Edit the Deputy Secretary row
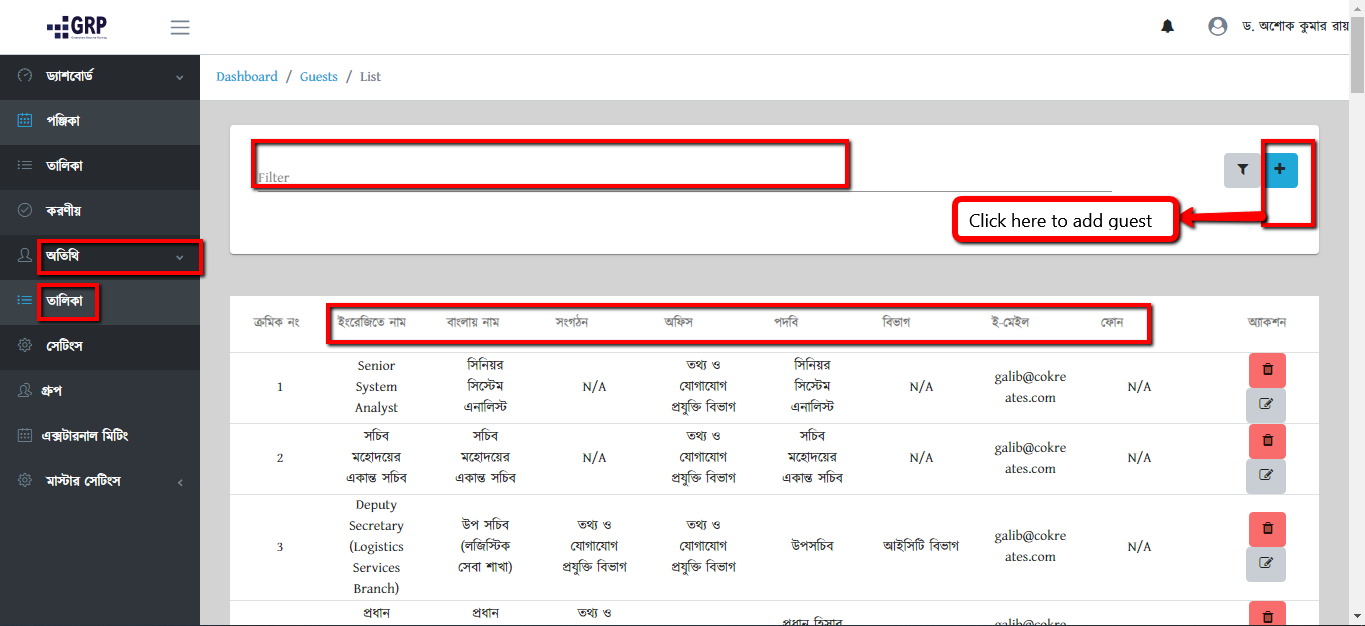1365x626 pixels. 1267,564
